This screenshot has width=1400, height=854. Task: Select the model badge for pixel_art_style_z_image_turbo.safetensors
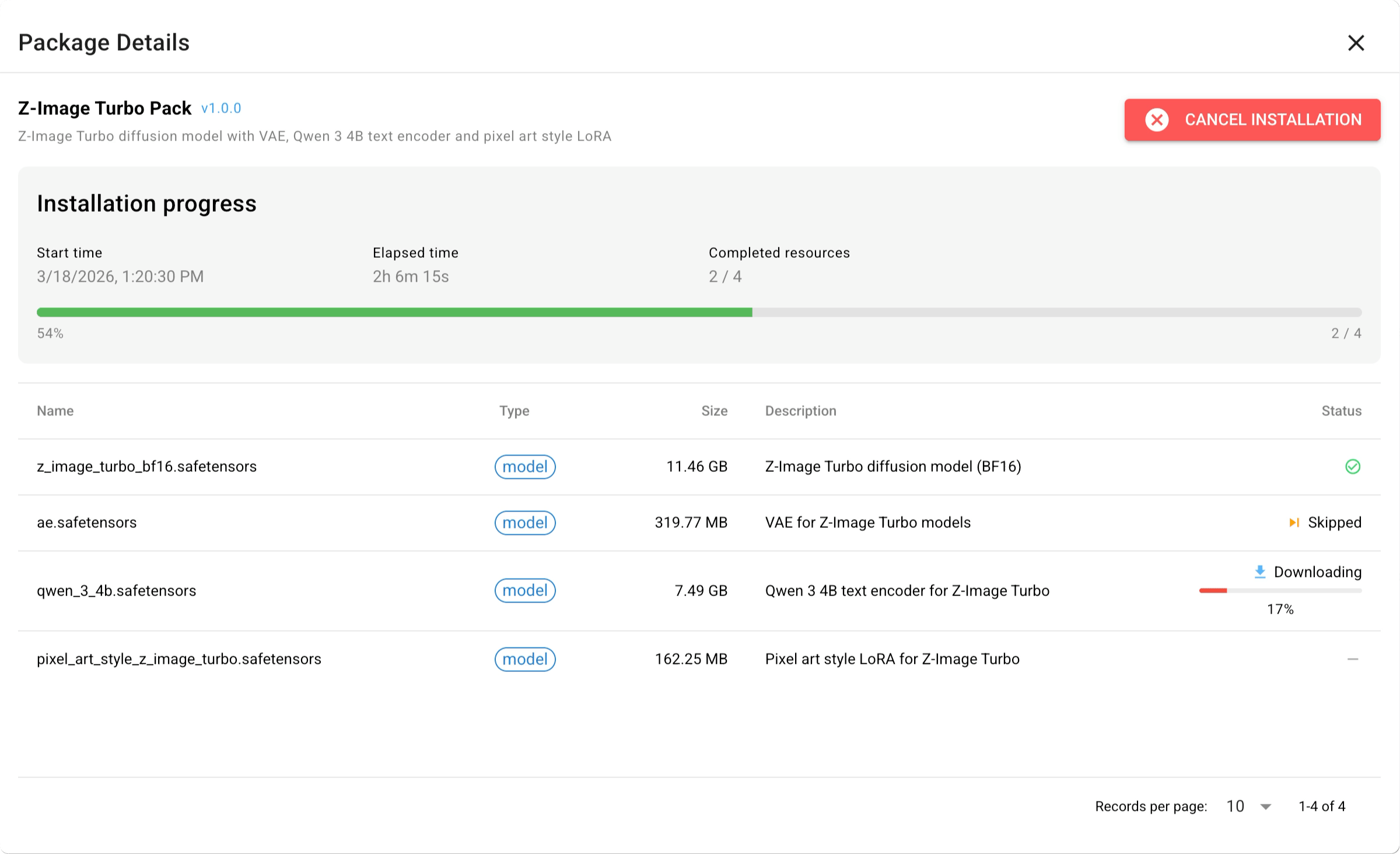click(x=525, y=659)
